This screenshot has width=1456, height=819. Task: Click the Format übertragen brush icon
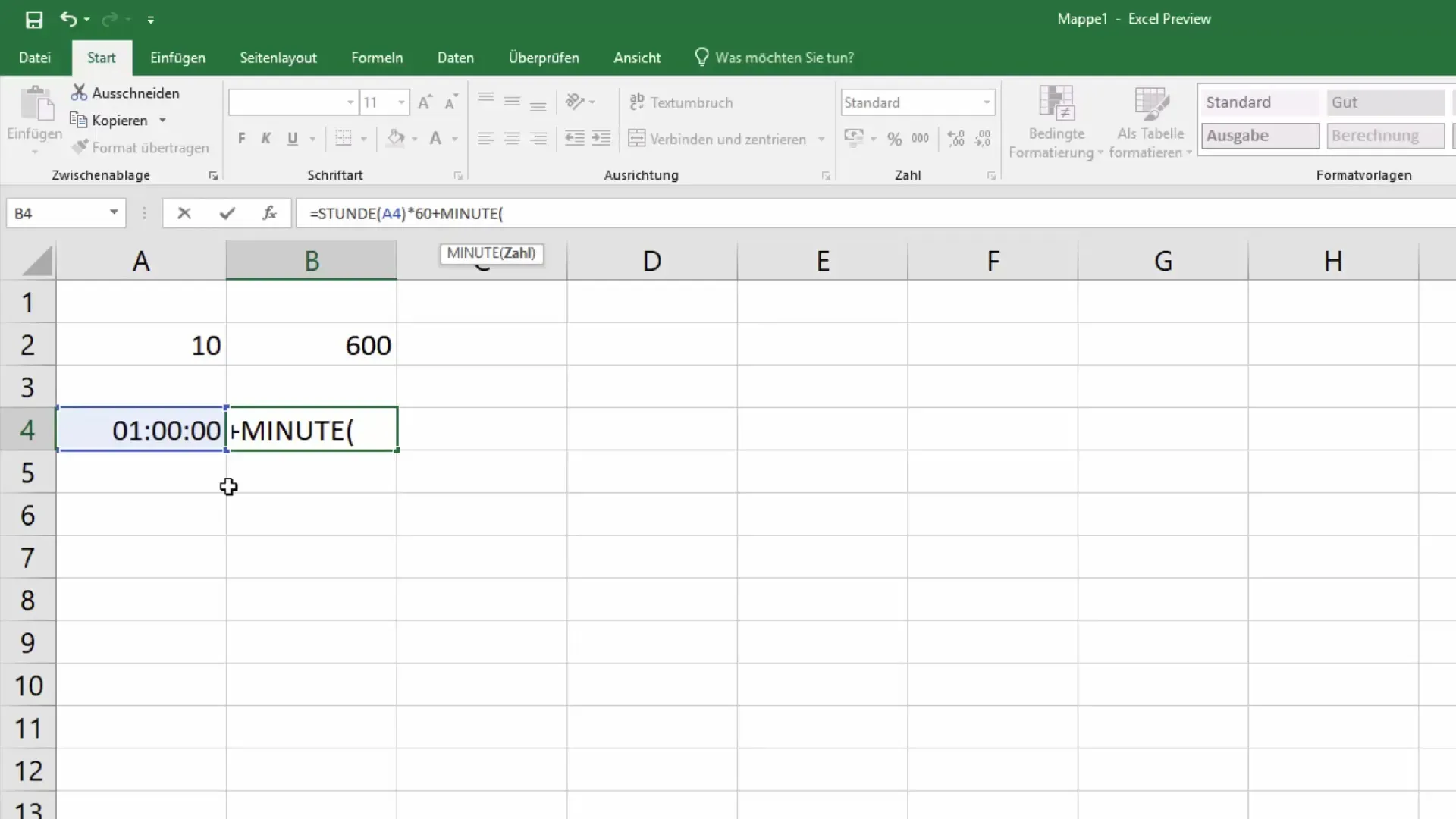[81, 147]
